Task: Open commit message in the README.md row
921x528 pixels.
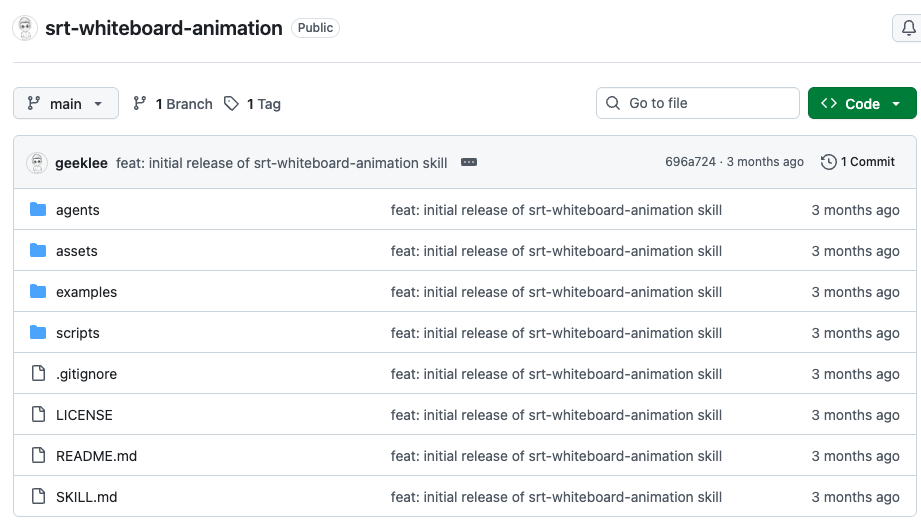Action: (x=556, y=456)
